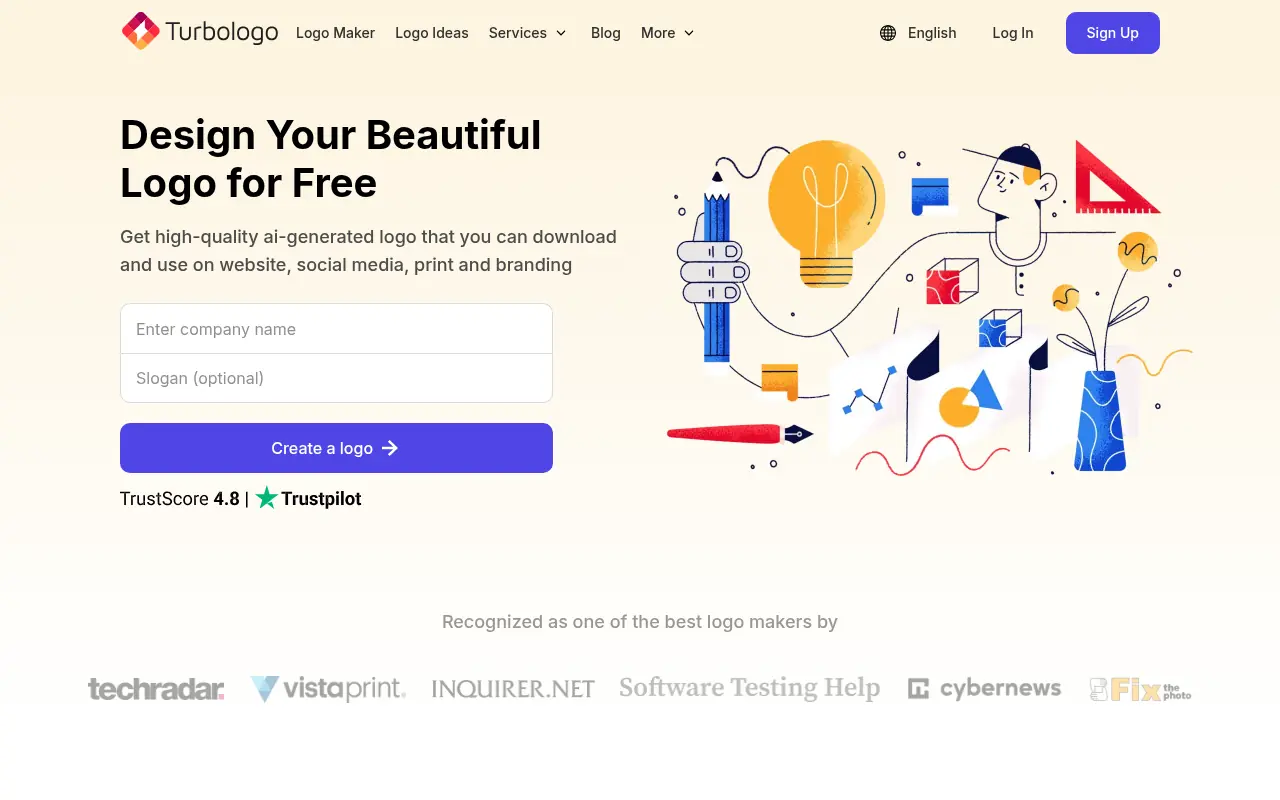Click the cybernews logo

click(x=984, y=689)
